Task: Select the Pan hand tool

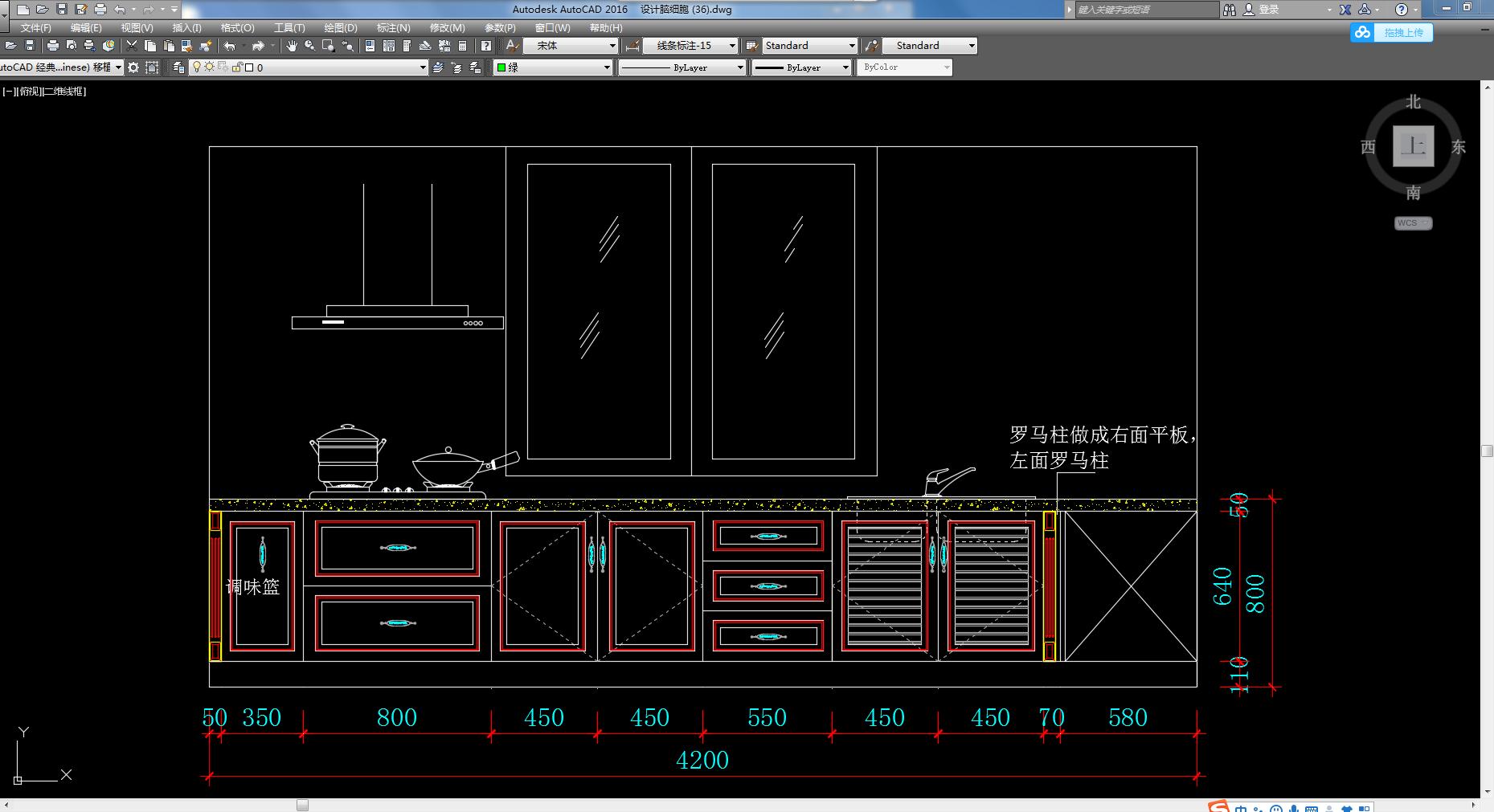Action: [x=292, y=46]
